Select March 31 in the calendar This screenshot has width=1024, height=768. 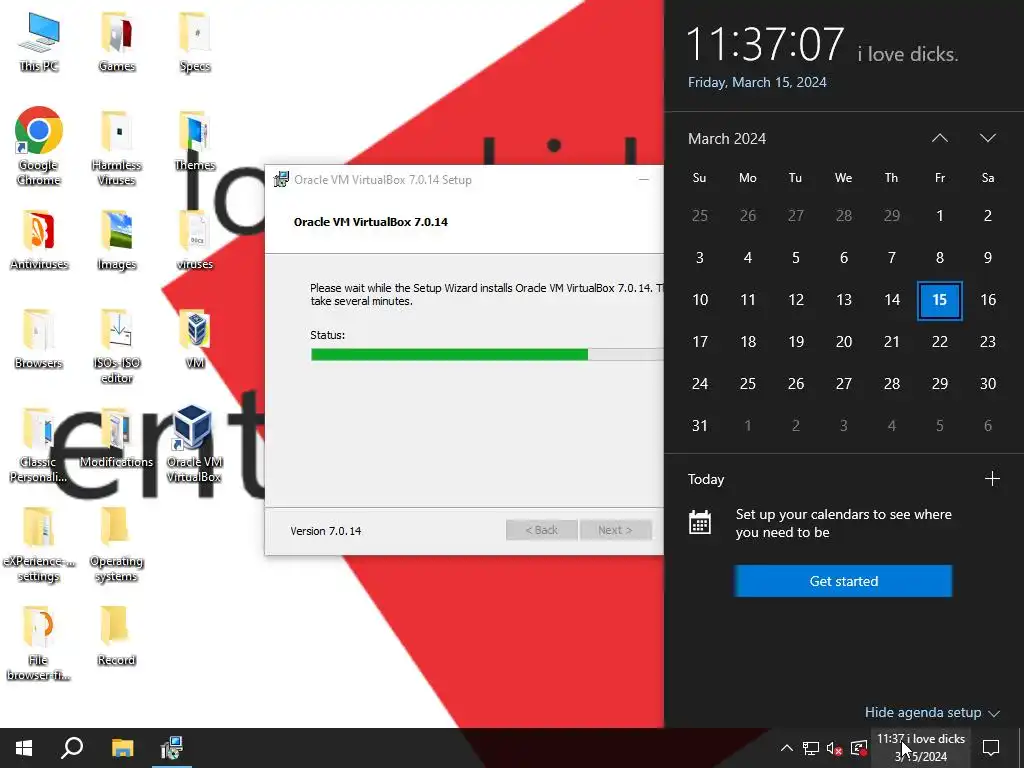(x=699, y=426)
